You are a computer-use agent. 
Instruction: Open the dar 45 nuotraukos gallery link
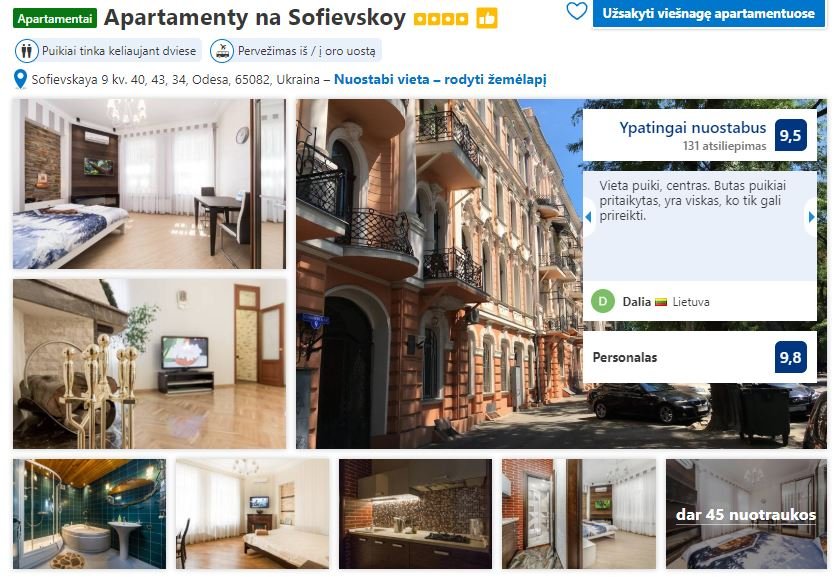pos(746,514)
